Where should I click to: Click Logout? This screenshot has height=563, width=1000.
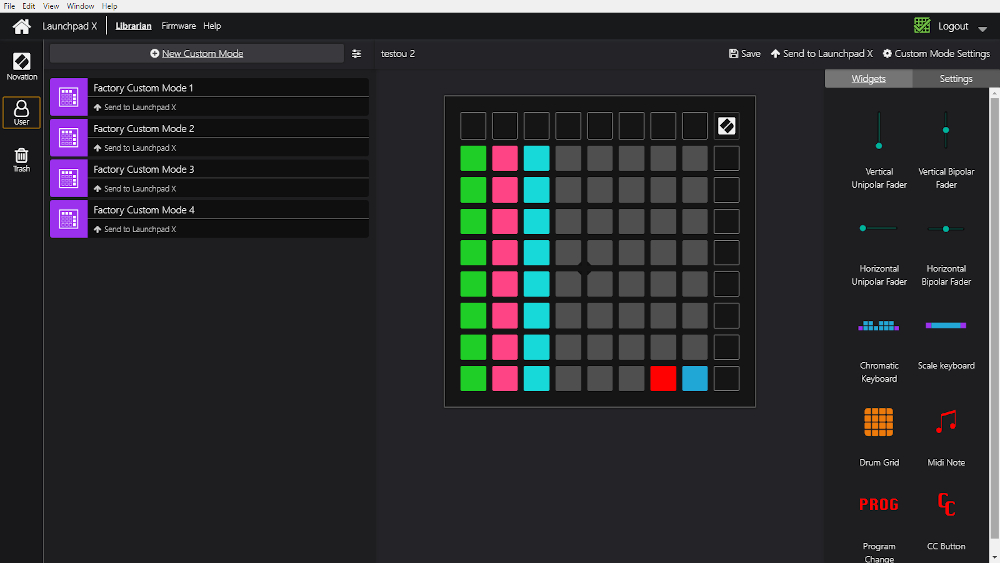[953, 26]
